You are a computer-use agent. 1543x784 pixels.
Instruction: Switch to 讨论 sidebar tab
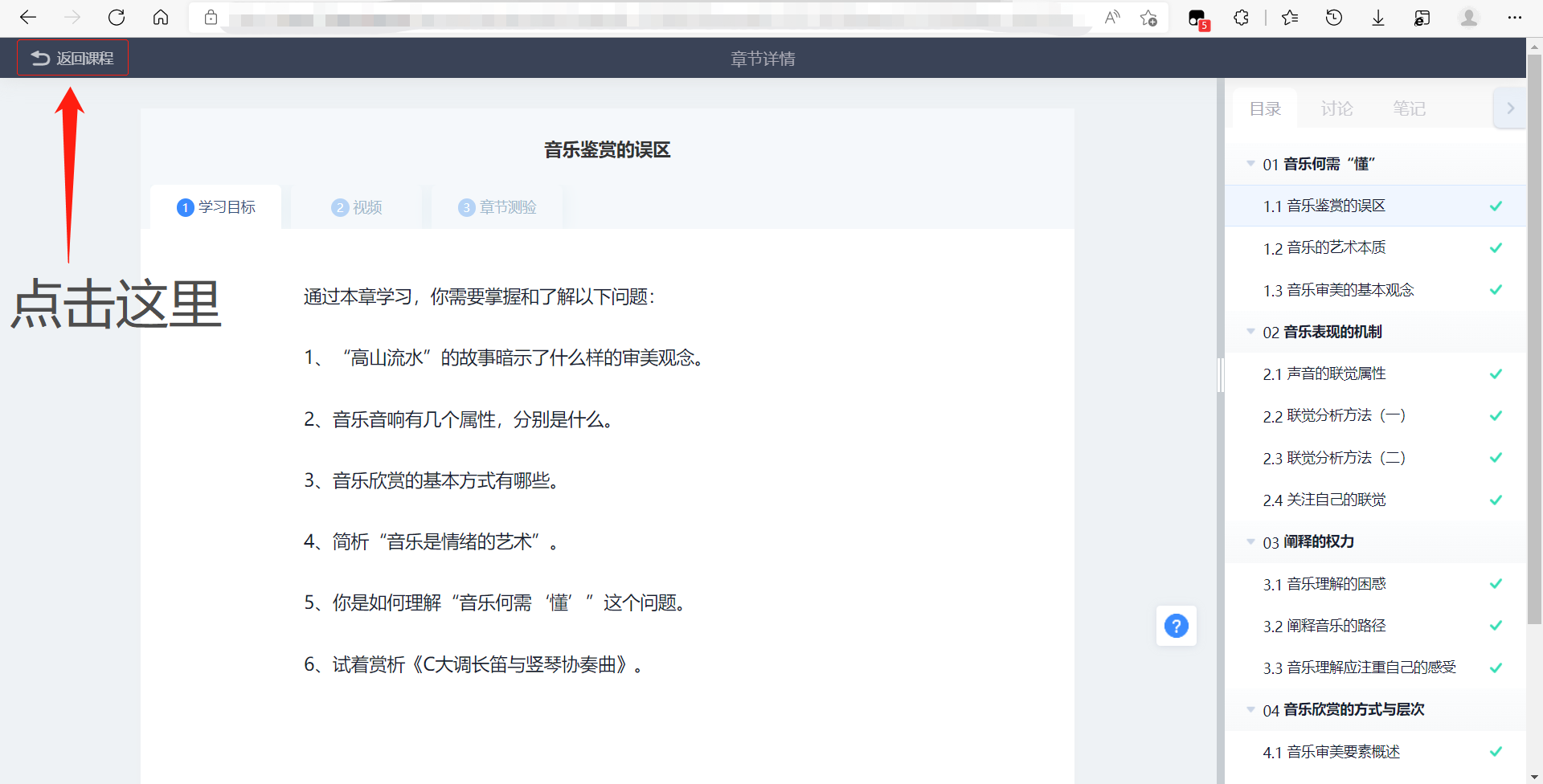[1337, 108]
